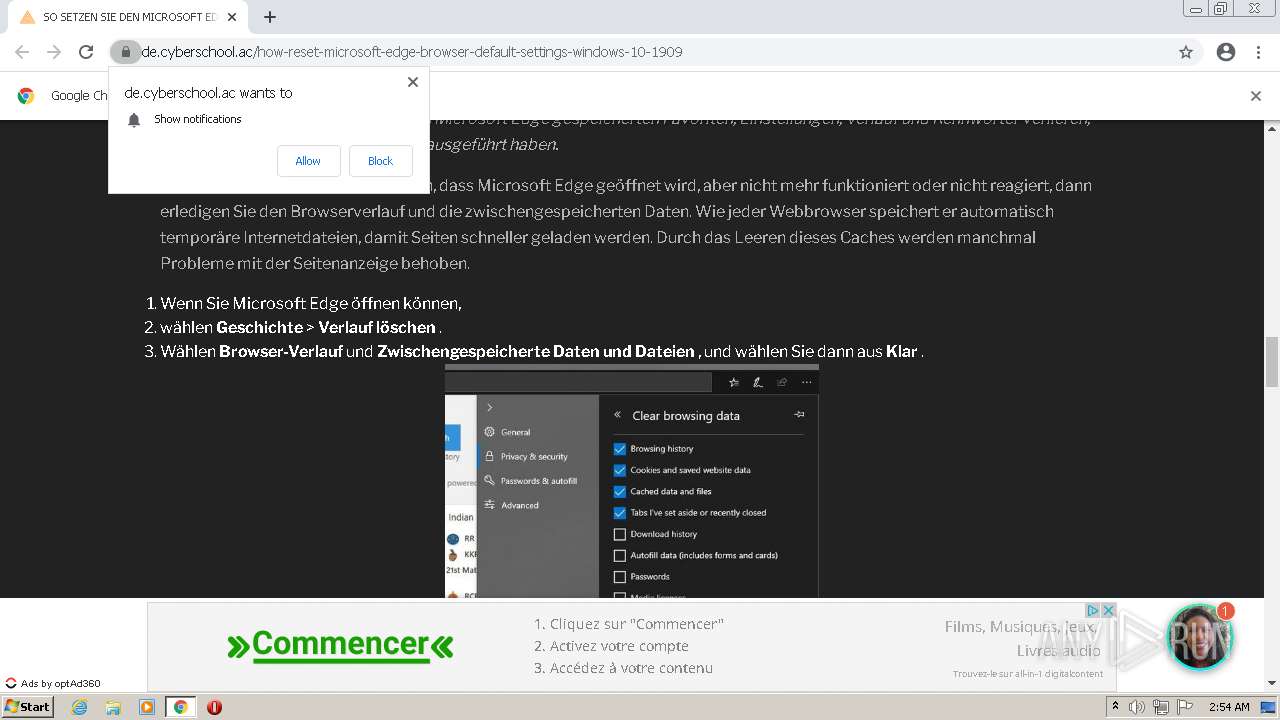1280x720 pixels.
Task: Select General in Edge settings image
Action: (515, 432)
